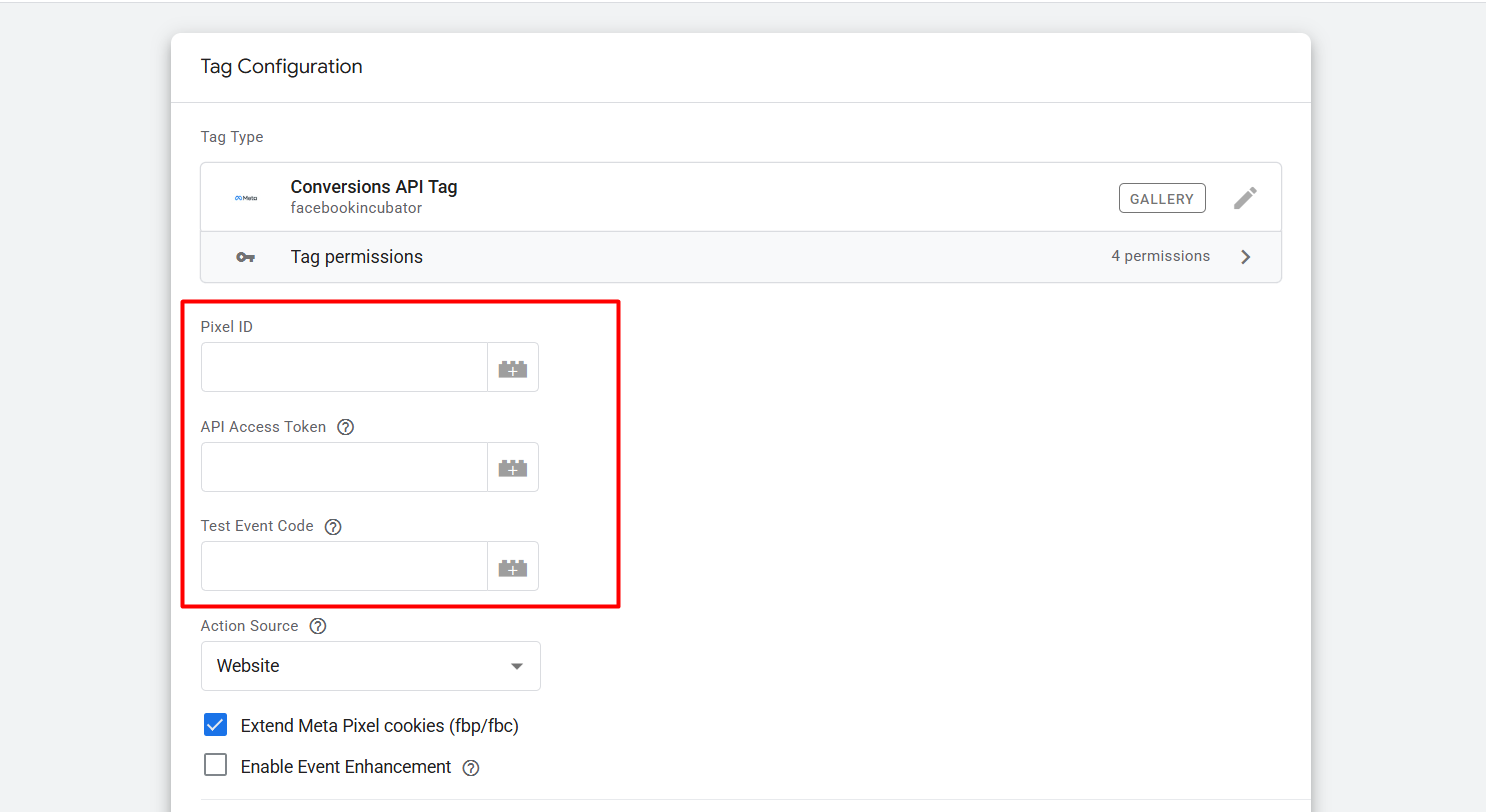Open help tooltip for Test Event Code

pyautogui.click(x=333, y=527)
